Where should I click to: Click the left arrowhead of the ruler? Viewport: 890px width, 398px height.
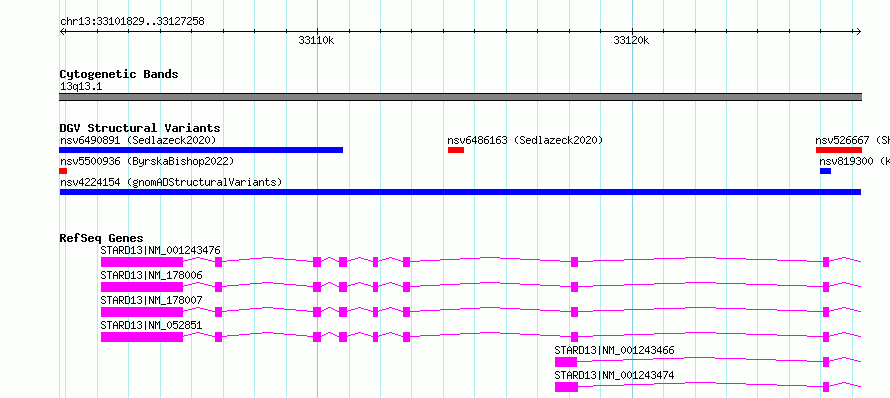coord(62,32)
